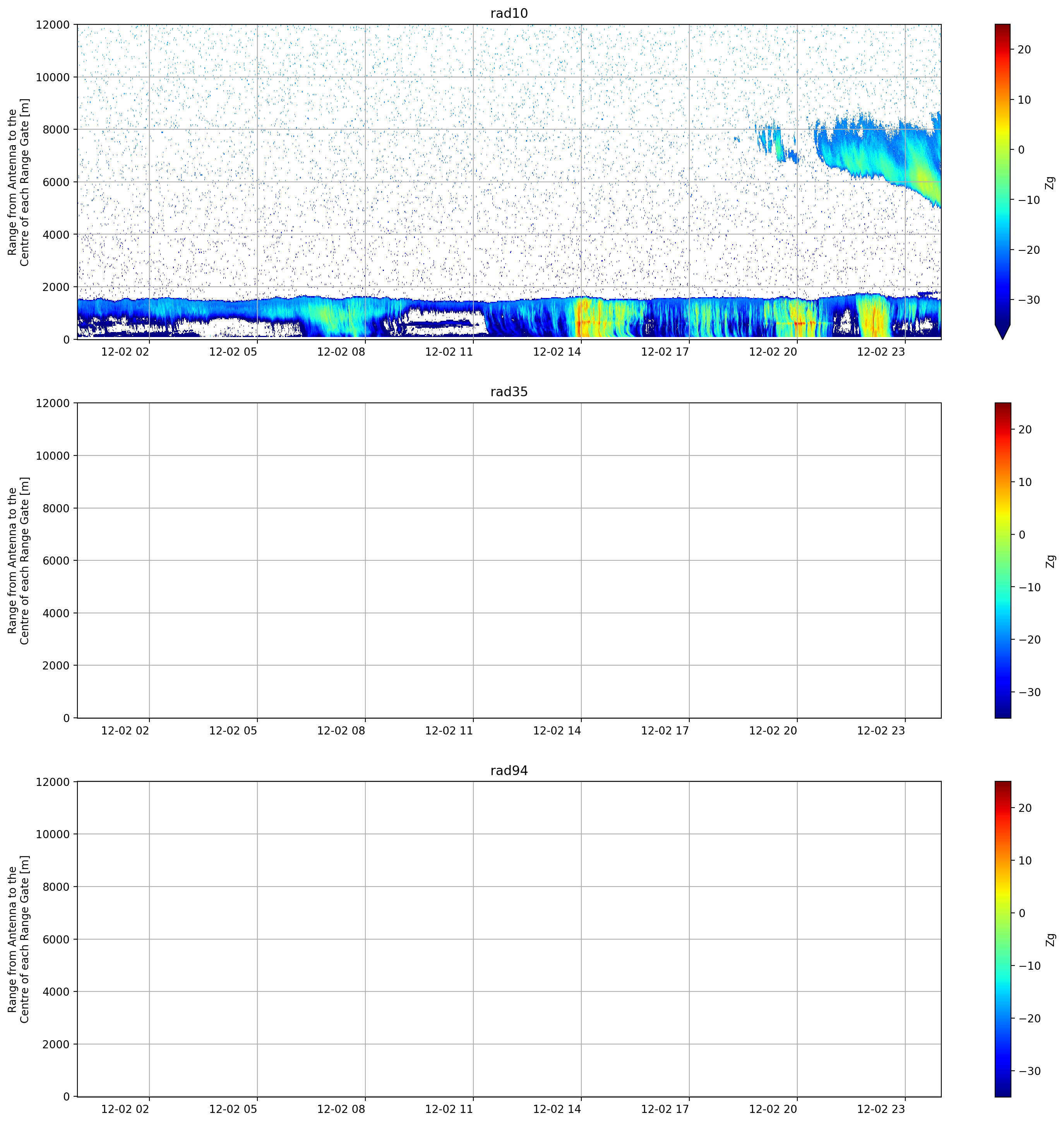Click the 10000 y-tick on rad35 plot

(53, 456)
